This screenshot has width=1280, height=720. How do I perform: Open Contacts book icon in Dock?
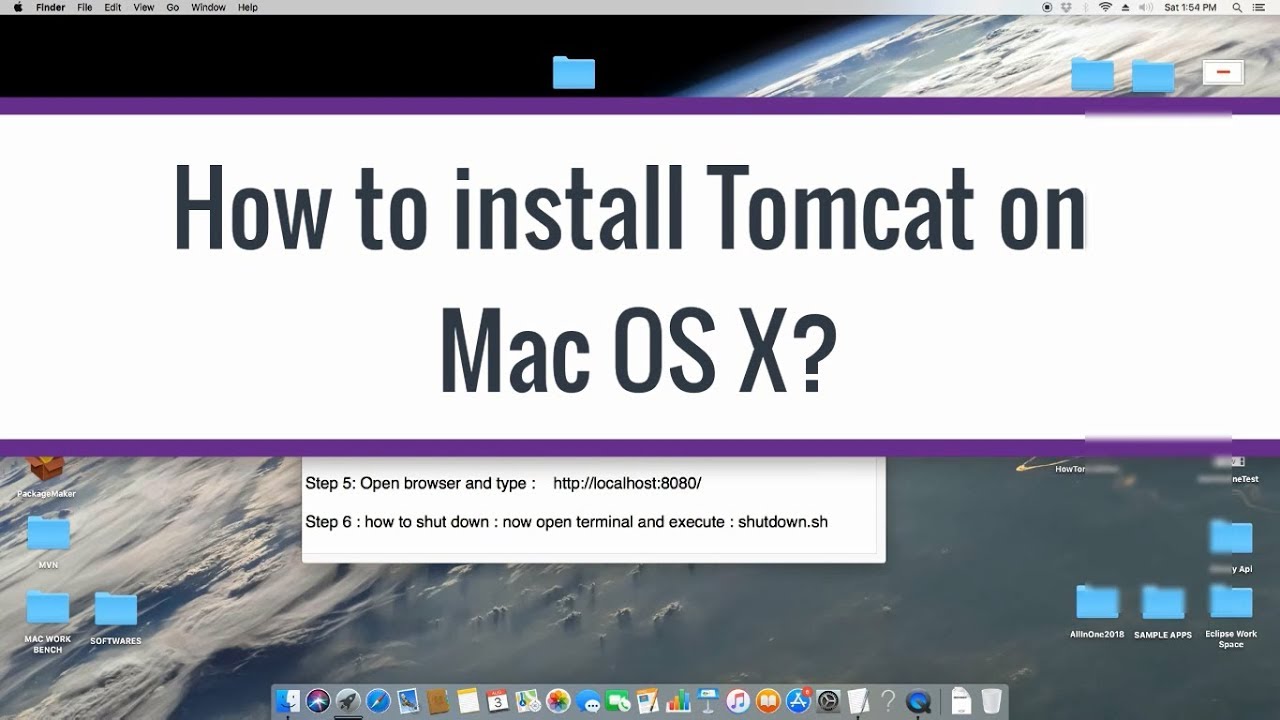[439, 701]
